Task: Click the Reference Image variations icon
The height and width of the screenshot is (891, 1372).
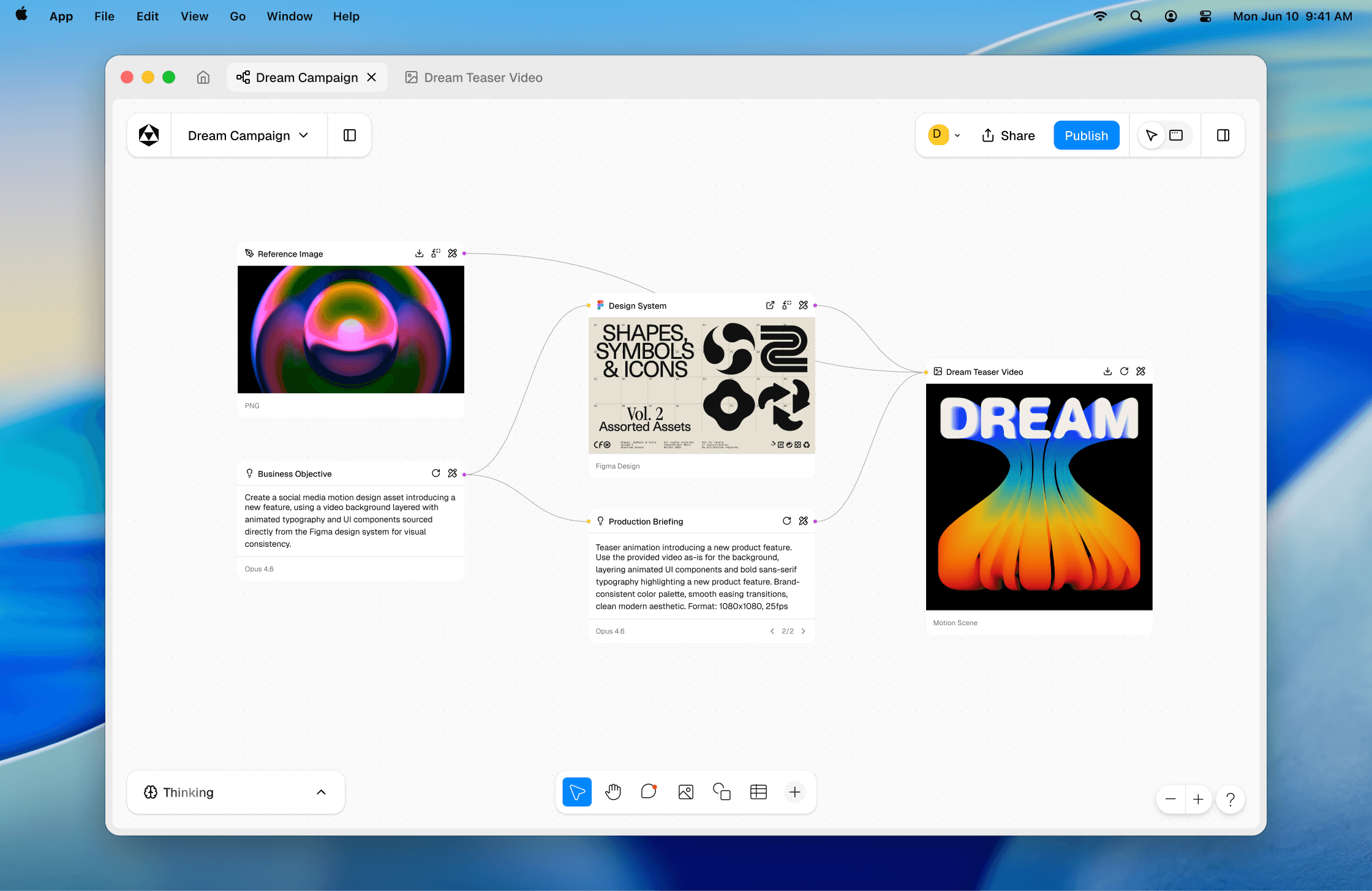Action: [435, 254]
